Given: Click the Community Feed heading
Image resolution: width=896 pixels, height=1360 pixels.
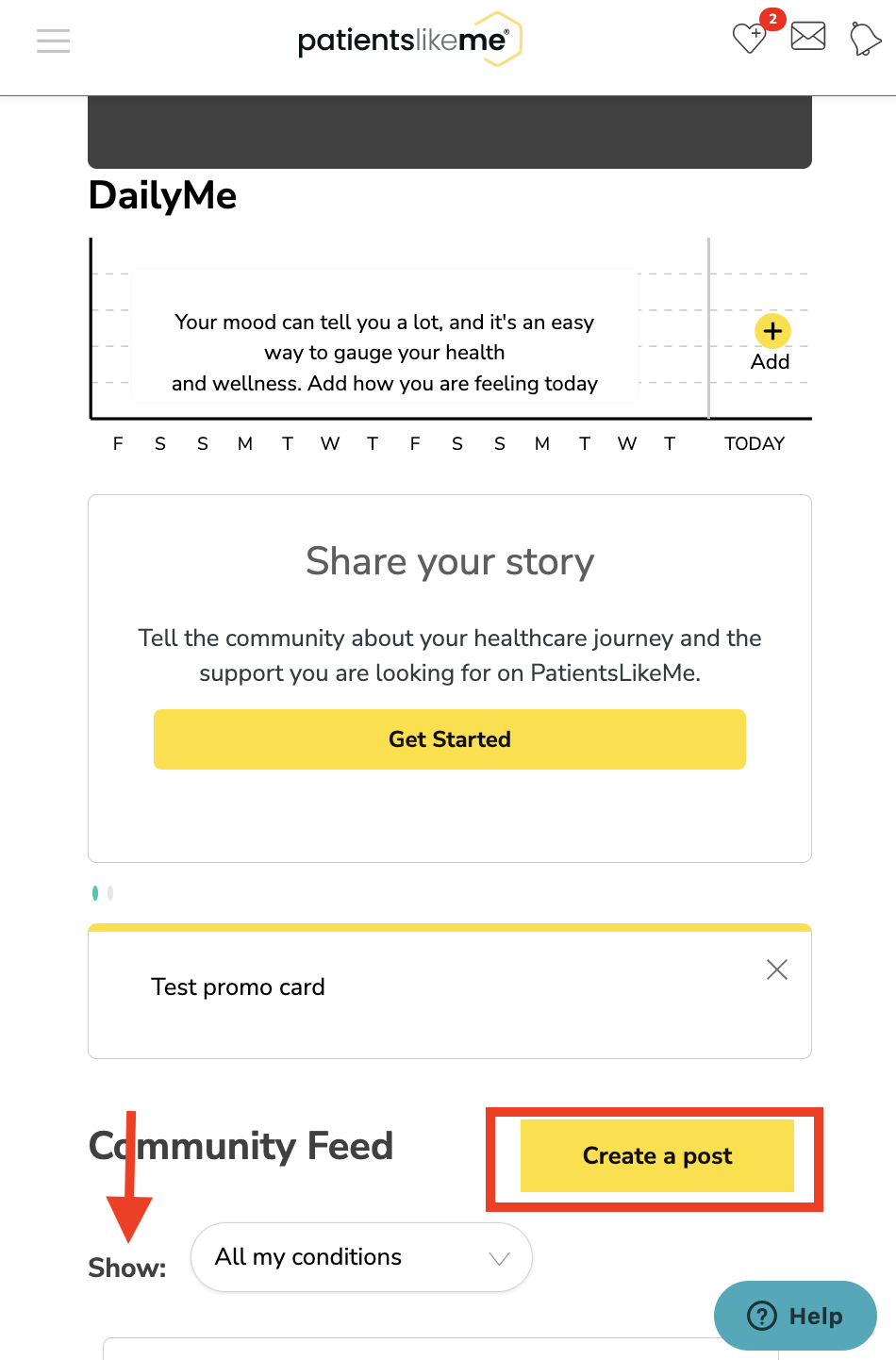Looking at the screenshot, I should [241, 1146].
